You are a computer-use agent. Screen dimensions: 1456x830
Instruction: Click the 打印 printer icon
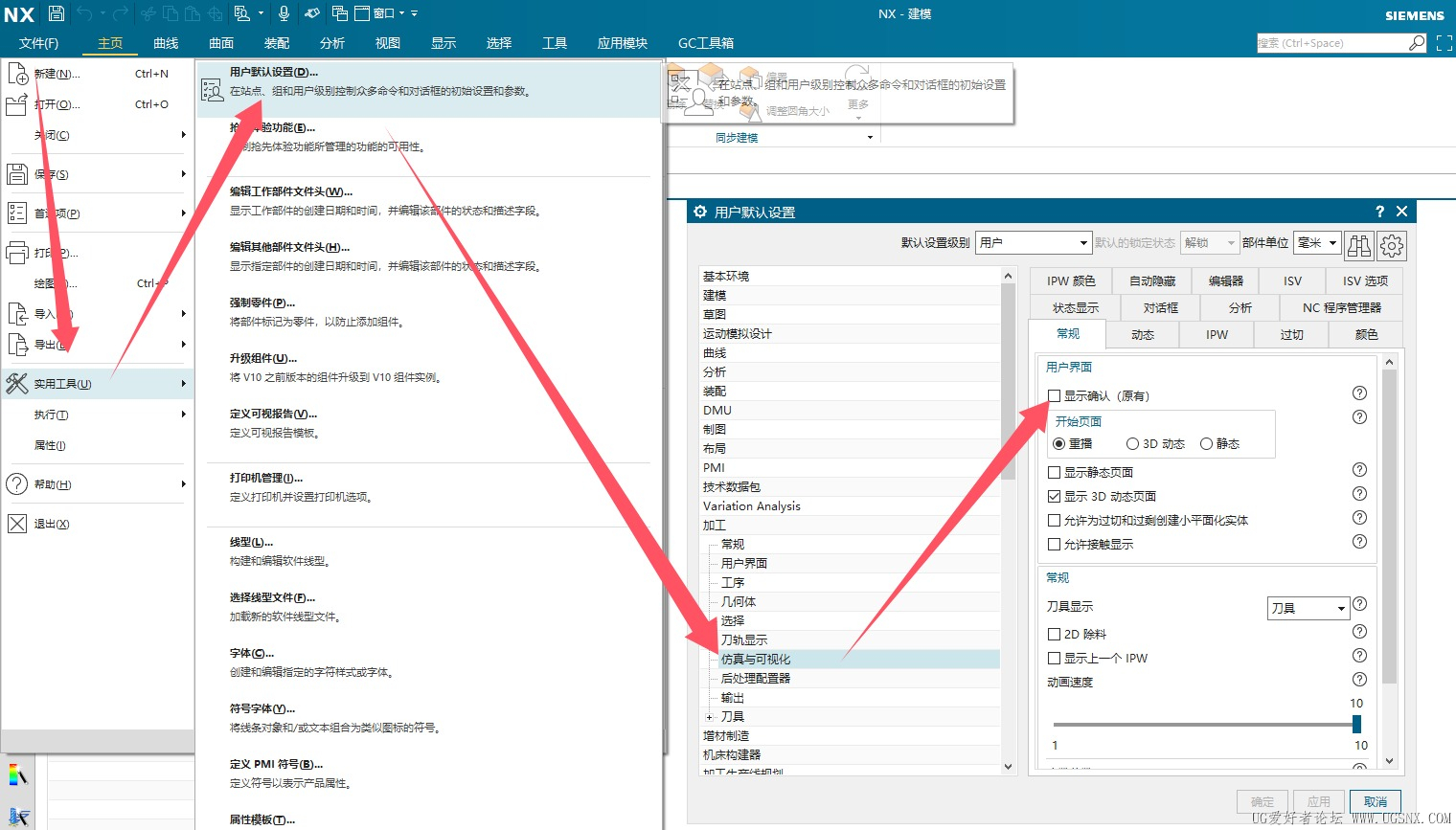click(17, 253)
